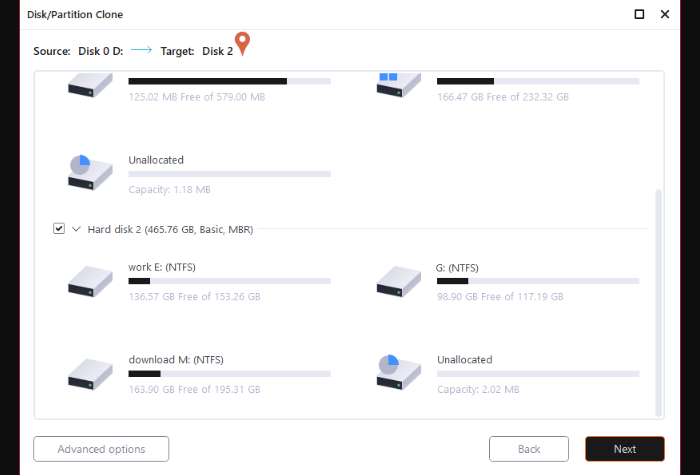Click the G: (NTFS) partition label
This screenshot has width=700, height=475.
click(x=457, y=267)
